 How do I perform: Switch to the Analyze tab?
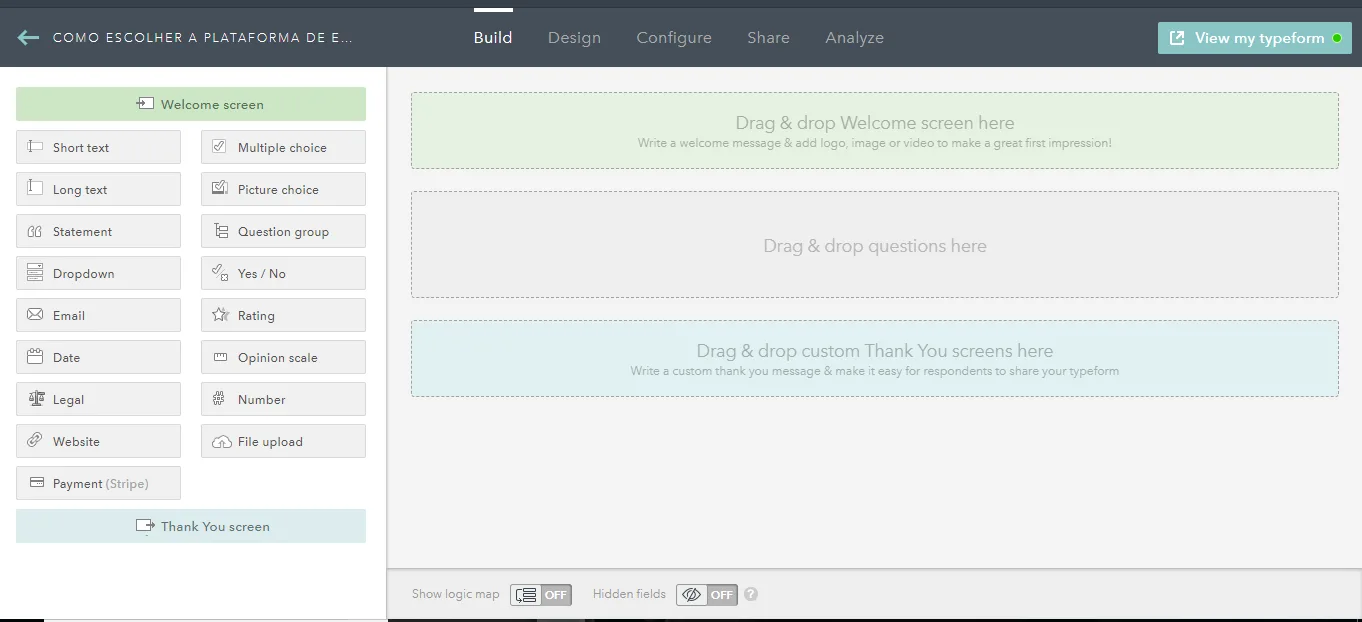tap(854, 38)
